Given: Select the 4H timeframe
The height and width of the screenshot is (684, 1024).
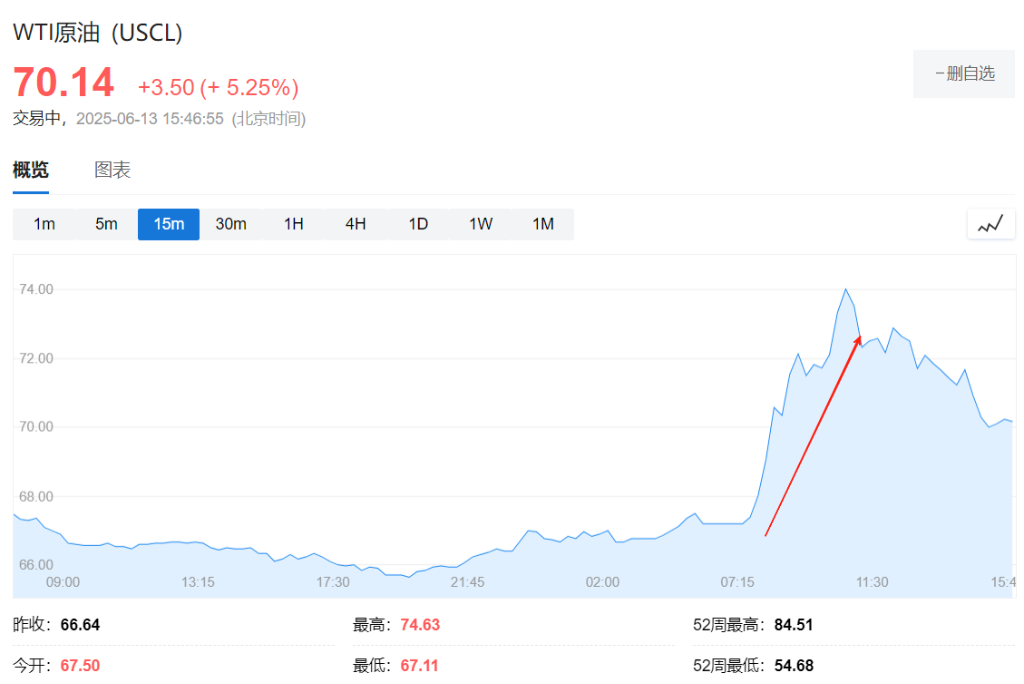Looking at the screenshot, I should pos(356,224).
